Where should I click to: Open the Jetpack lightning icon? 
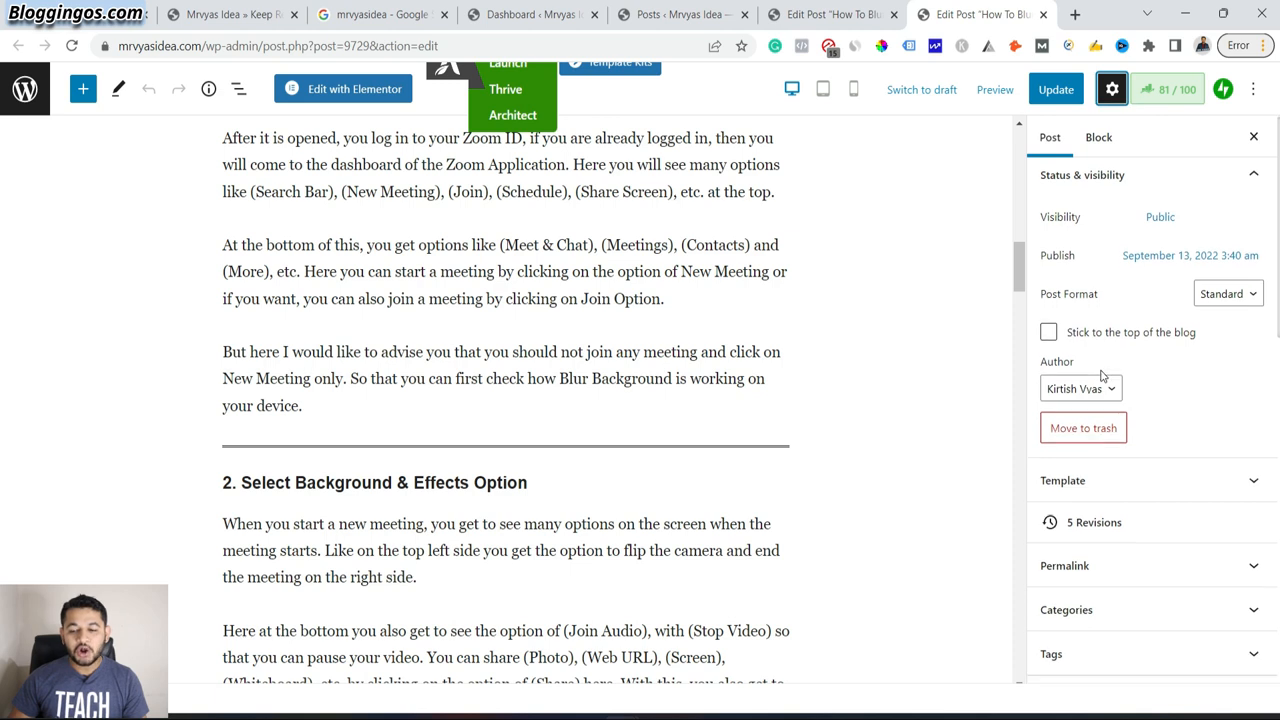click(1223, 89)
